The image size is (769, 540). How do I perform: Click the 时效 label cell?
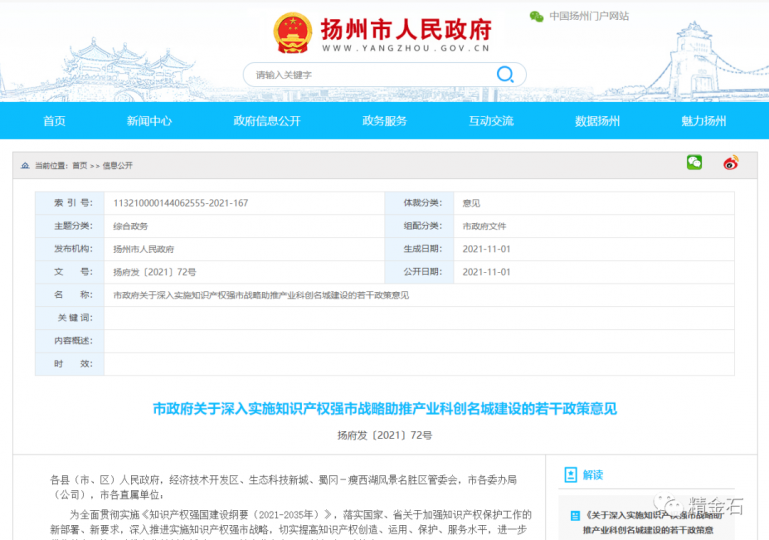tap(70, 364)
